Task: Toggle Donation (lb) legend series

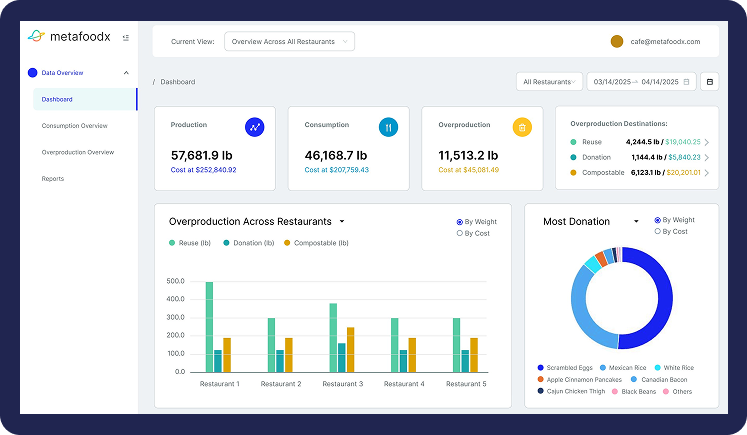Action: 249,243
